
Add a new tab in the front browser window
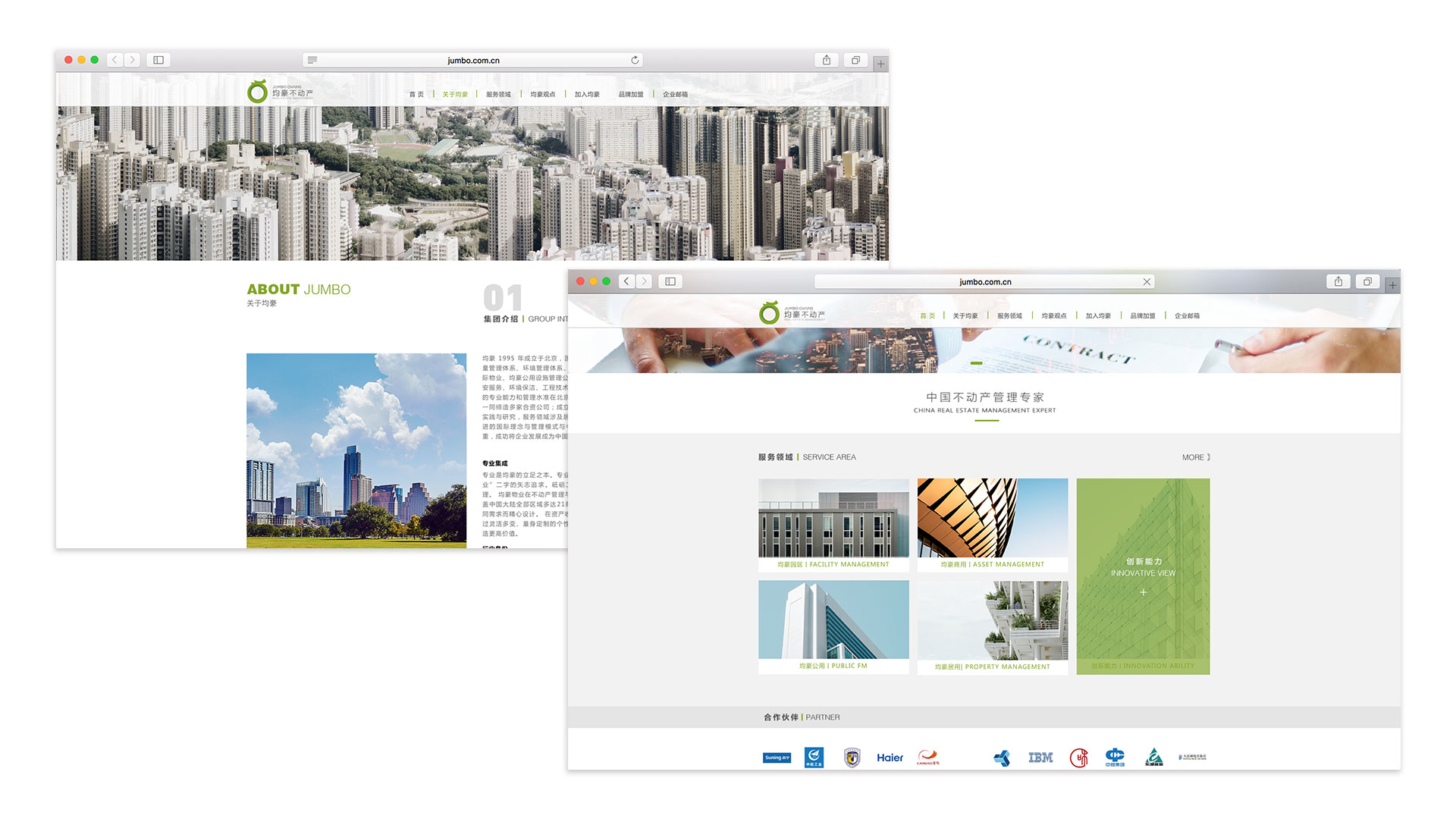point(1392,286)
